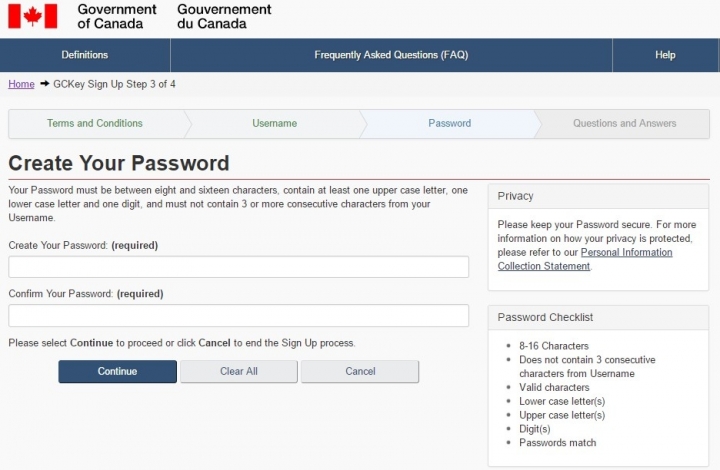Open Personal Information Collection Statement link
Image resolution: width=720 pixels, height=470 pixels.
(x=585, y=259)
